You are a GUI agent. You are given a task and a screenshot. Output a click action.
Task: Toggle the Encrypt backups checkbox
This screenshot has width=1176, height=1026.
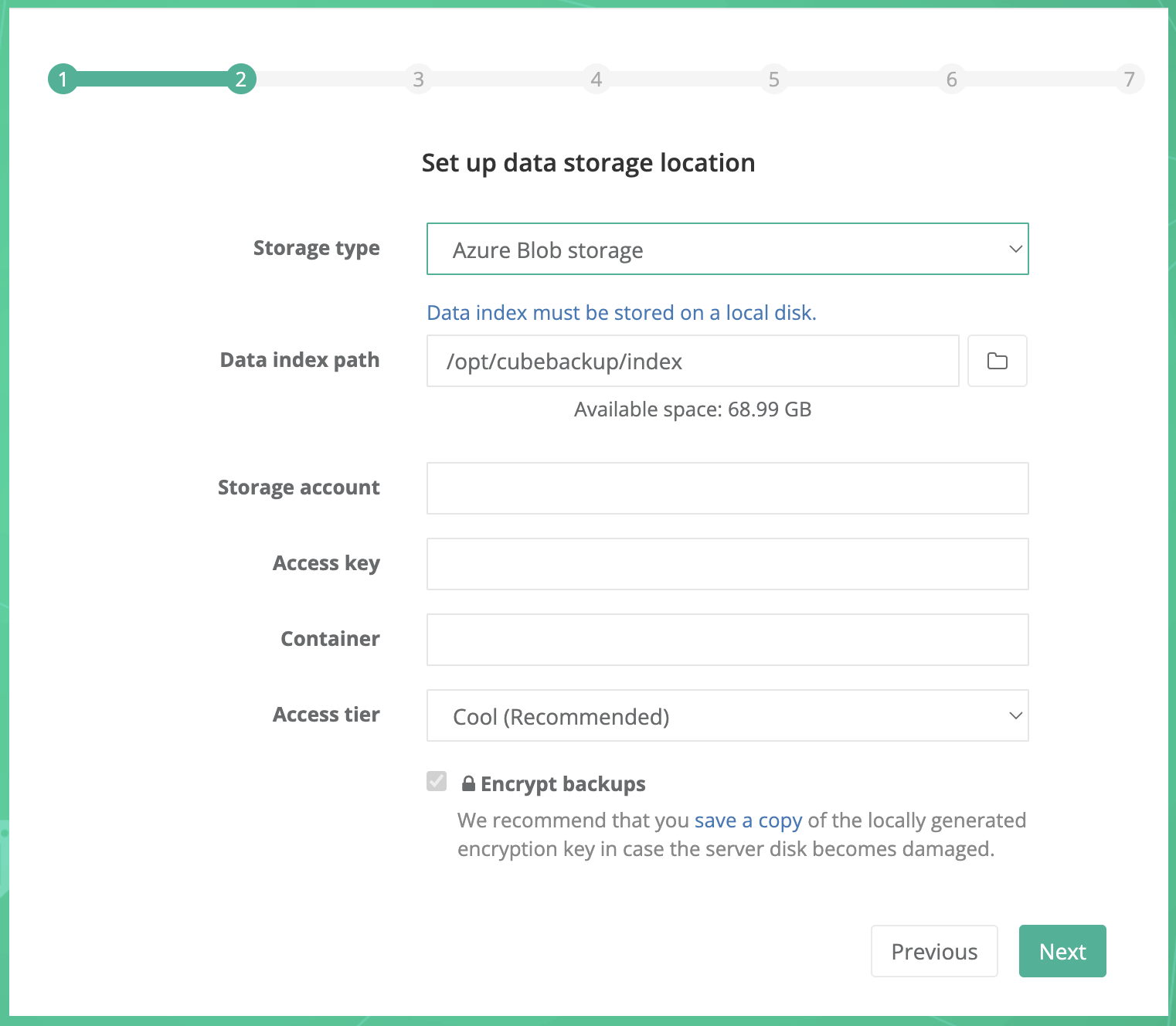click(437, 782)
